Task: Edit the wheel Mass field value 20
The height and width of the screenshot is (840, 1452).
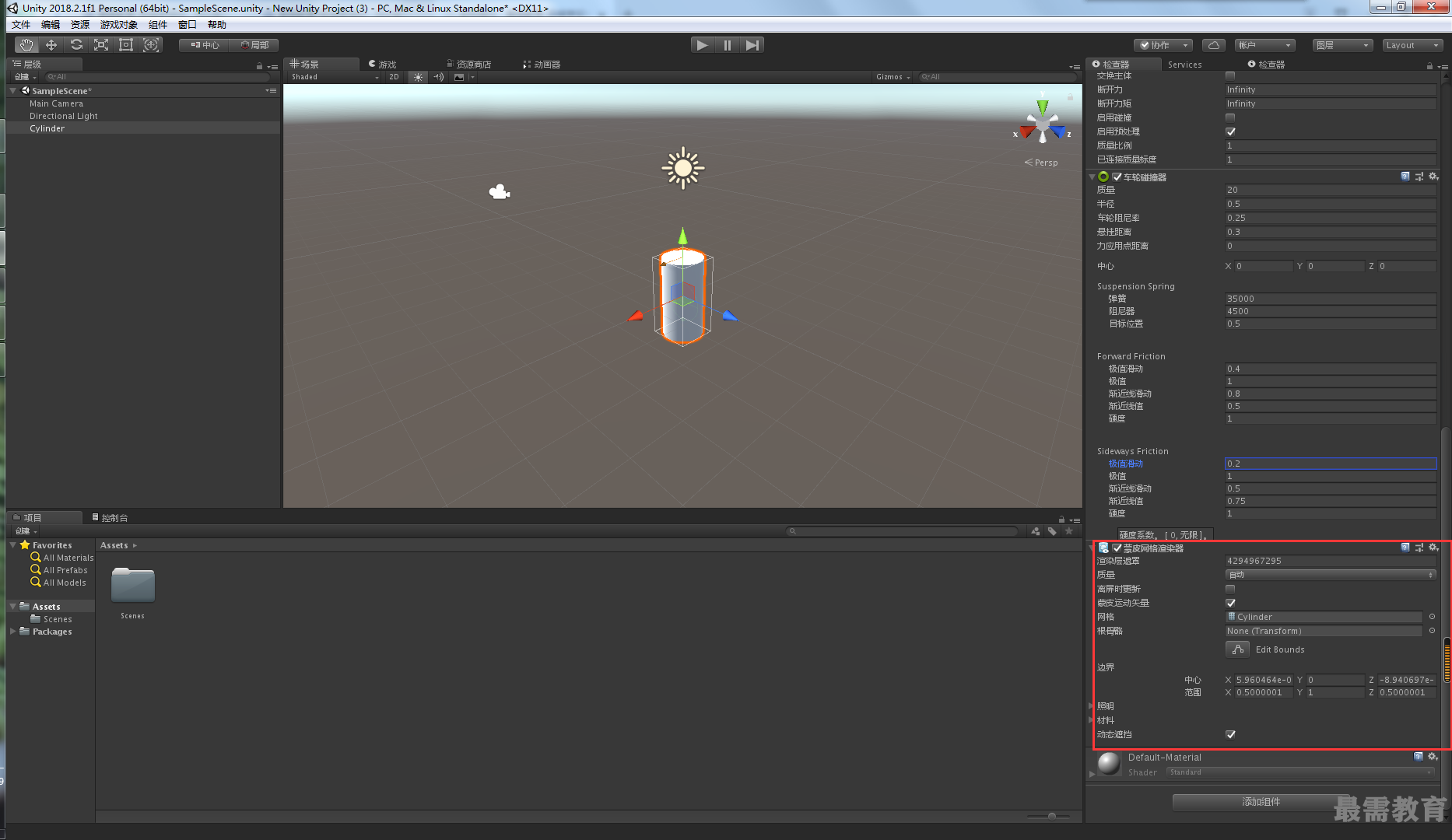Action: point(1331,190)
